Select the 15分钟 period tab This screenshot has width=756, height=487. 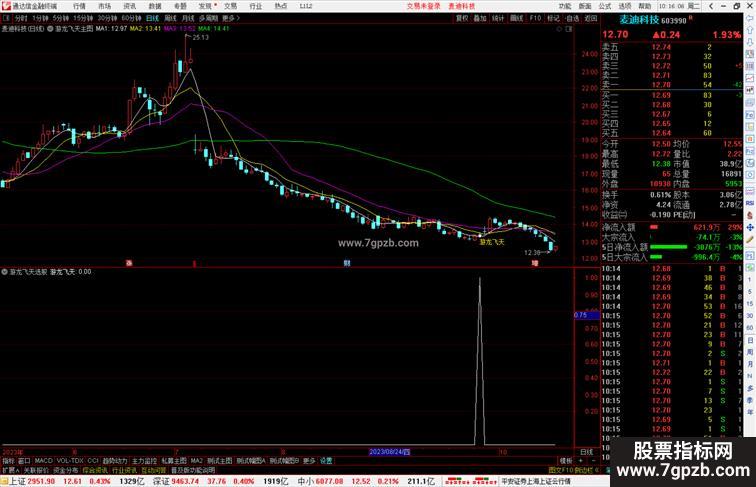coord(83,18)
